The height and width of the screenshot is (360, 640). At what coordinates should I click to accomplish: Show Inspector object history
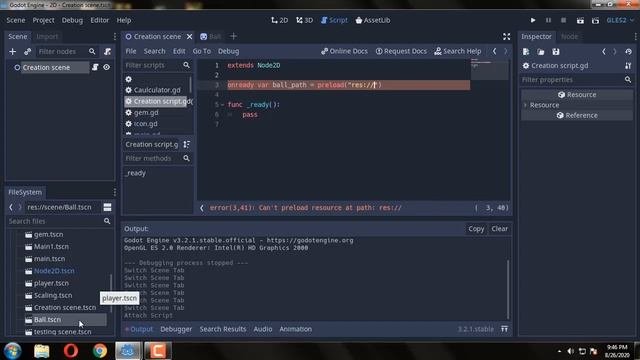point(628,52)
